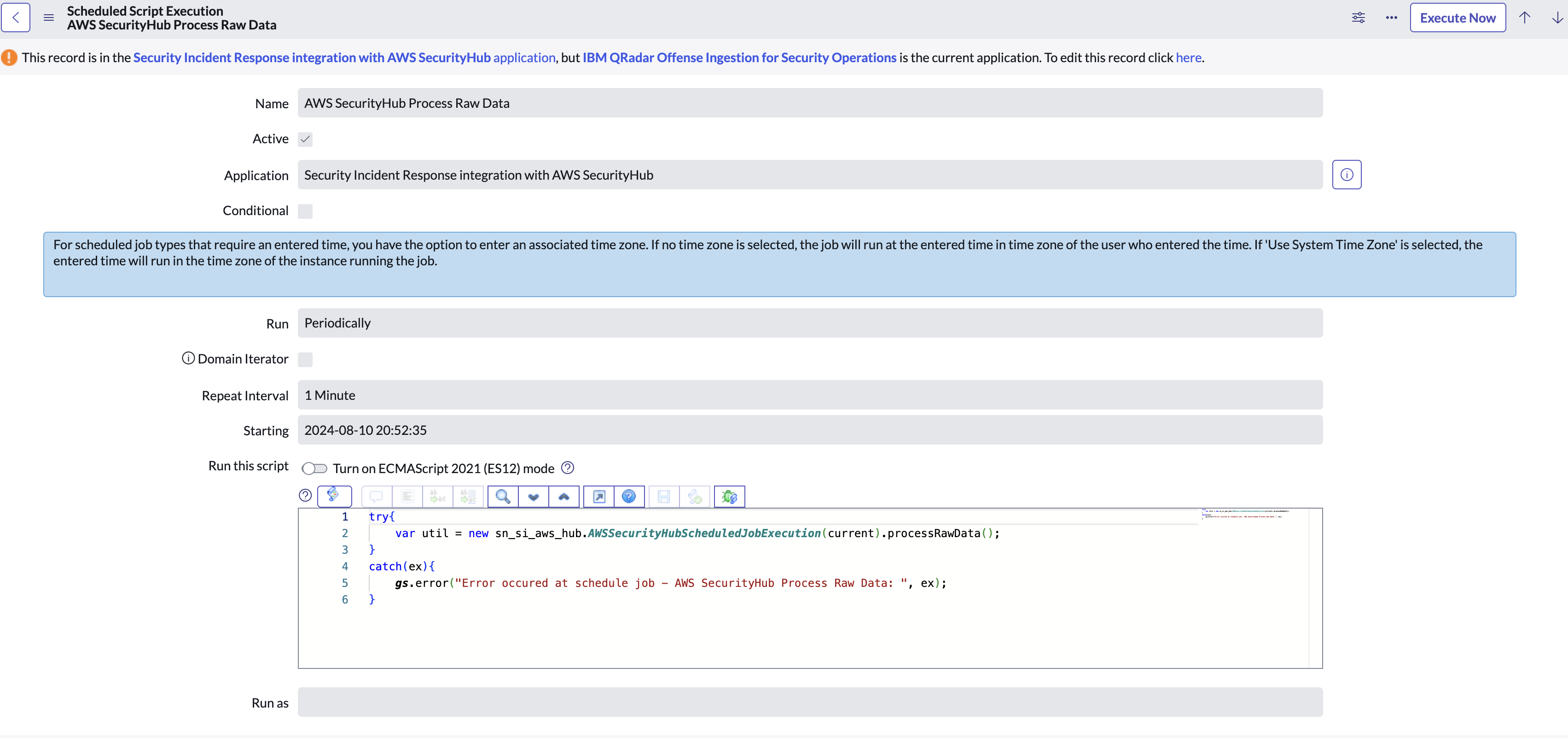Image resolution: width=1568 pixels, height=738 pixels.
Task: Open more options ellipsis menu
Action: pyautogui.click(x=1391, y=18)
